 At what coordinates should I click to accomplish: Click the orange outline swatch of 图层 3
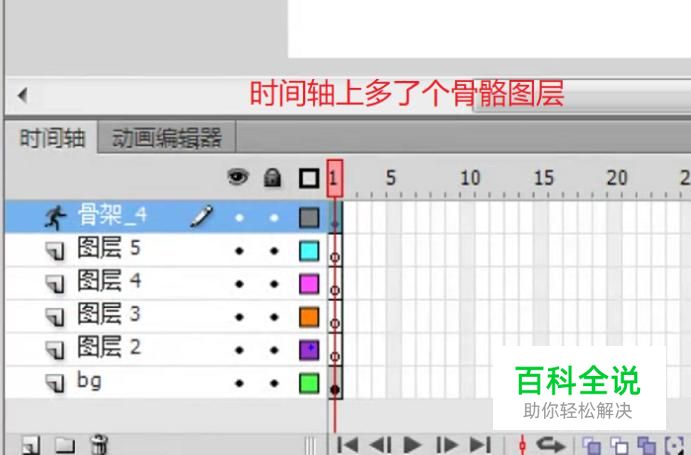click(x=309, y=317)
